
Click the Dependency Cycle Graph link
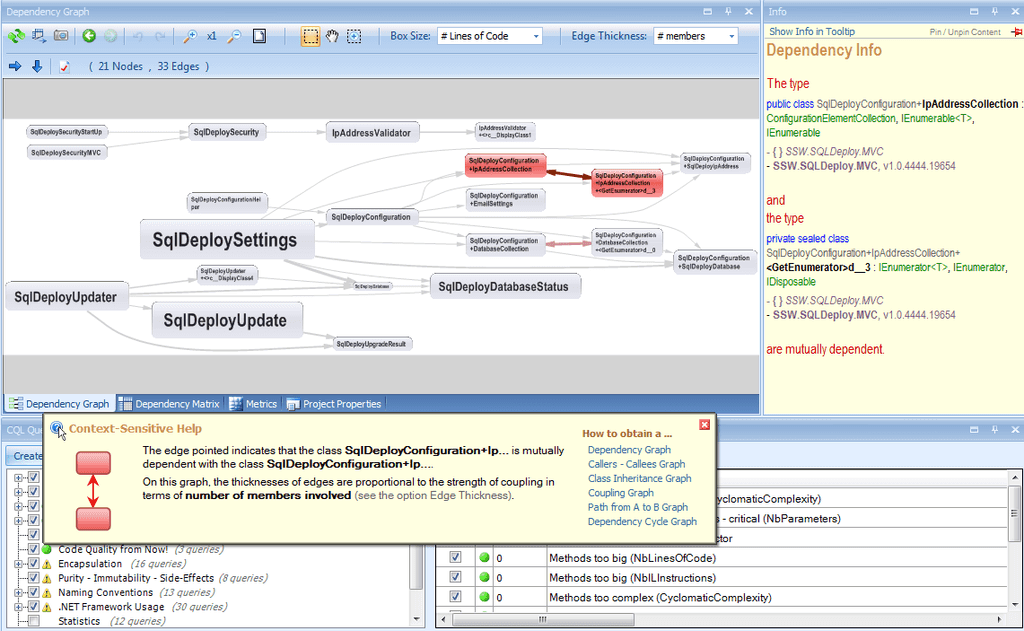click(x=640, y=521)
